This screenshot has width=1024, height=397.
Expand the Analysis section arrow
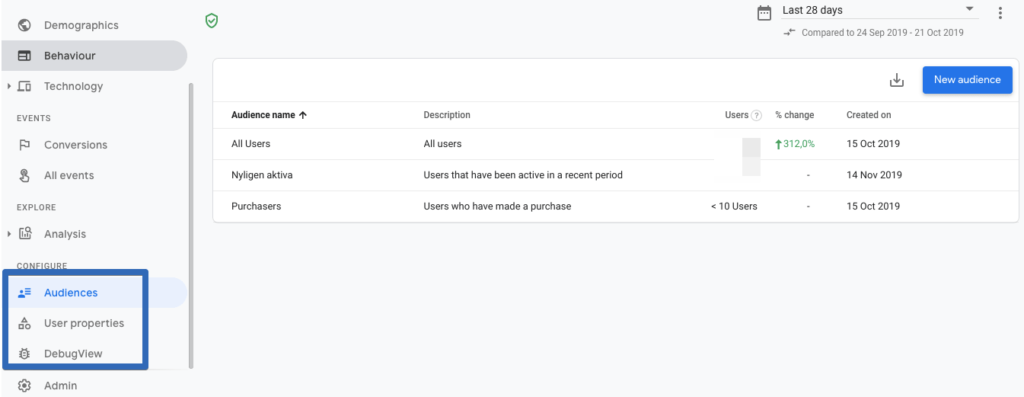click(9, 234)
